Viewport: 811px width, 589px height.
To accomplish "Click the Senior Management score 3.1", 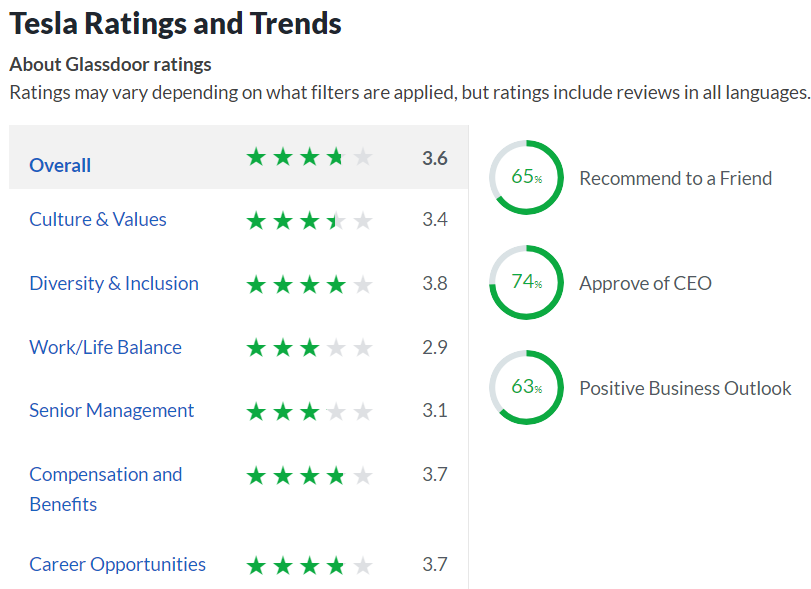I will [x=434, y=411].
